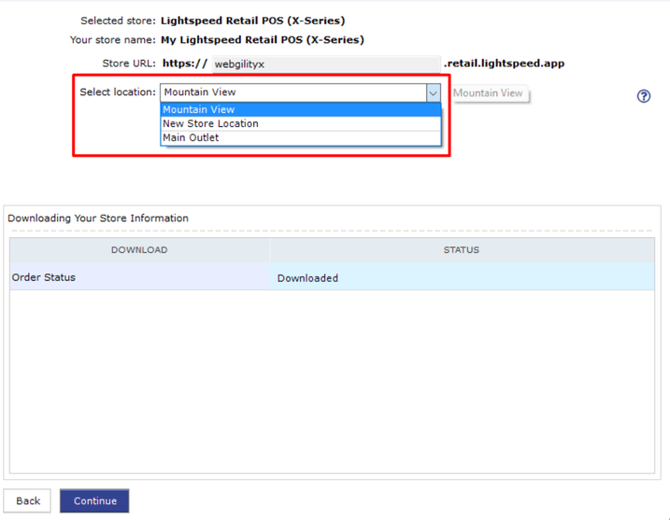Select the Order Status table cell

point(140,277)
